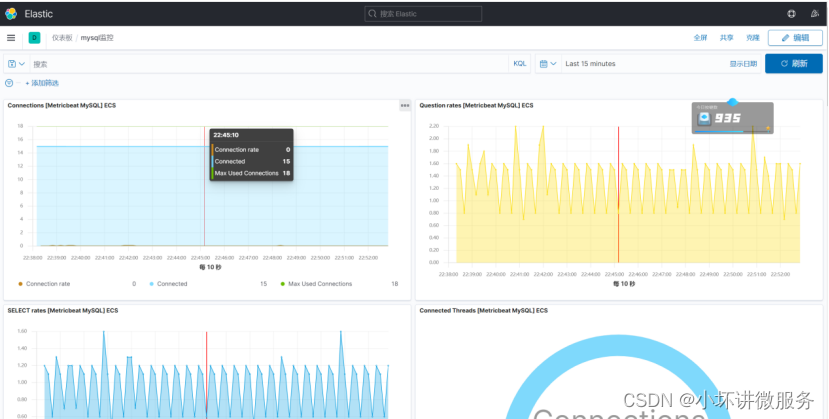Click the Question rates panel title
This screenshot has width=829, height=419.
[476, 106]
